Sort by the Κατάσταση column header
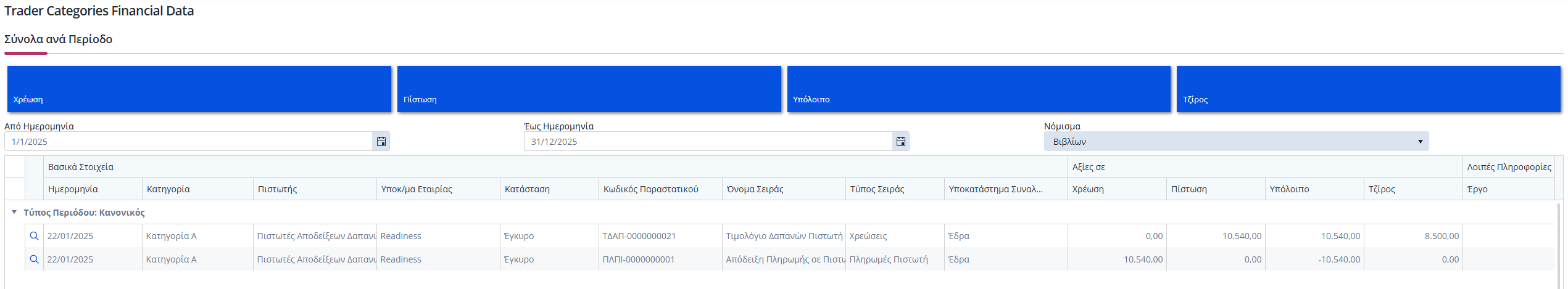 [549, 189]
